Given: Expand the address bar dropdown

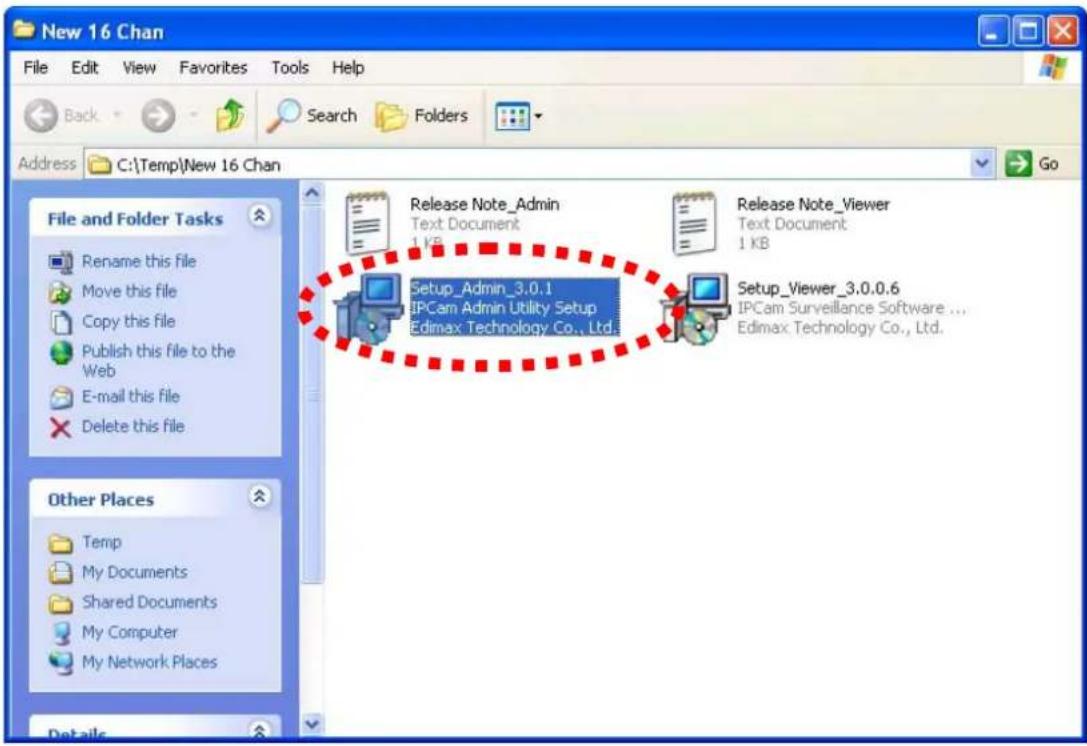Looking at the screenshot, I should 982,164.
